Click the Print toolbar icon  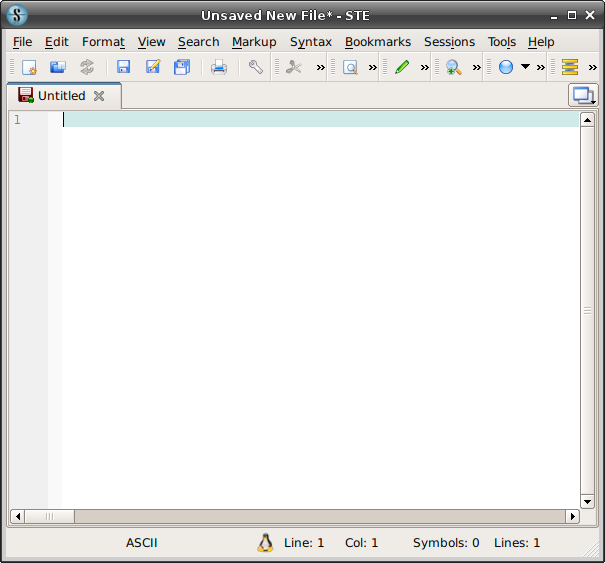tap(219, 67)
